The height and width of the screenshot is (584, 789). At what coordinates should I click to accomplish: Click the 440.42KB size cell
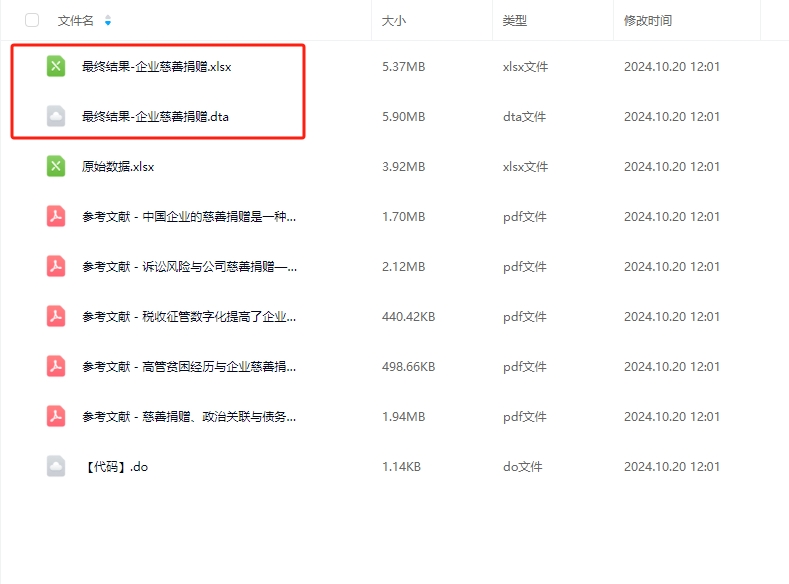point(409,317)
